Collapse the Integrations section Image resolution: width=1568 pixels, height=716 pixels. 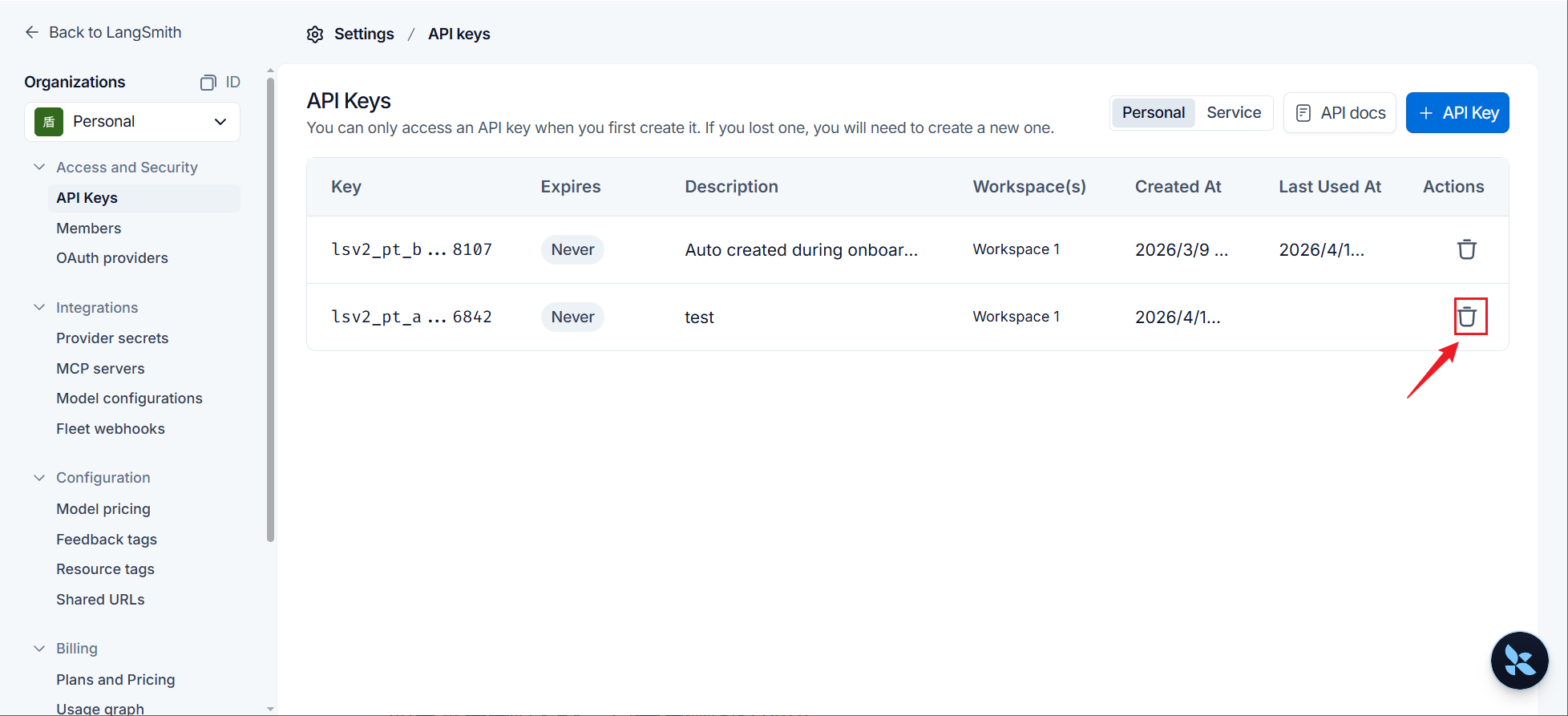39,307
